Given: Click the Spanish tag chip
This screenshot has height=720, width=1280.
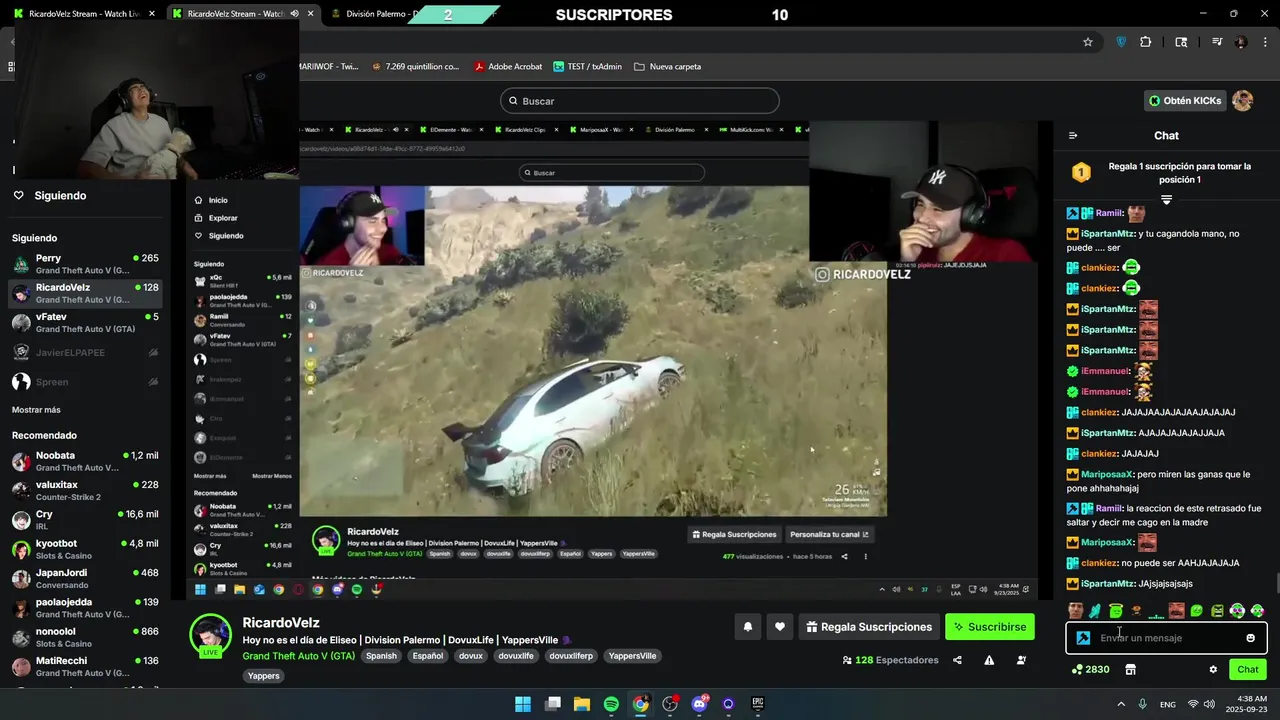Looking at the screenshot, I should 381,656.
